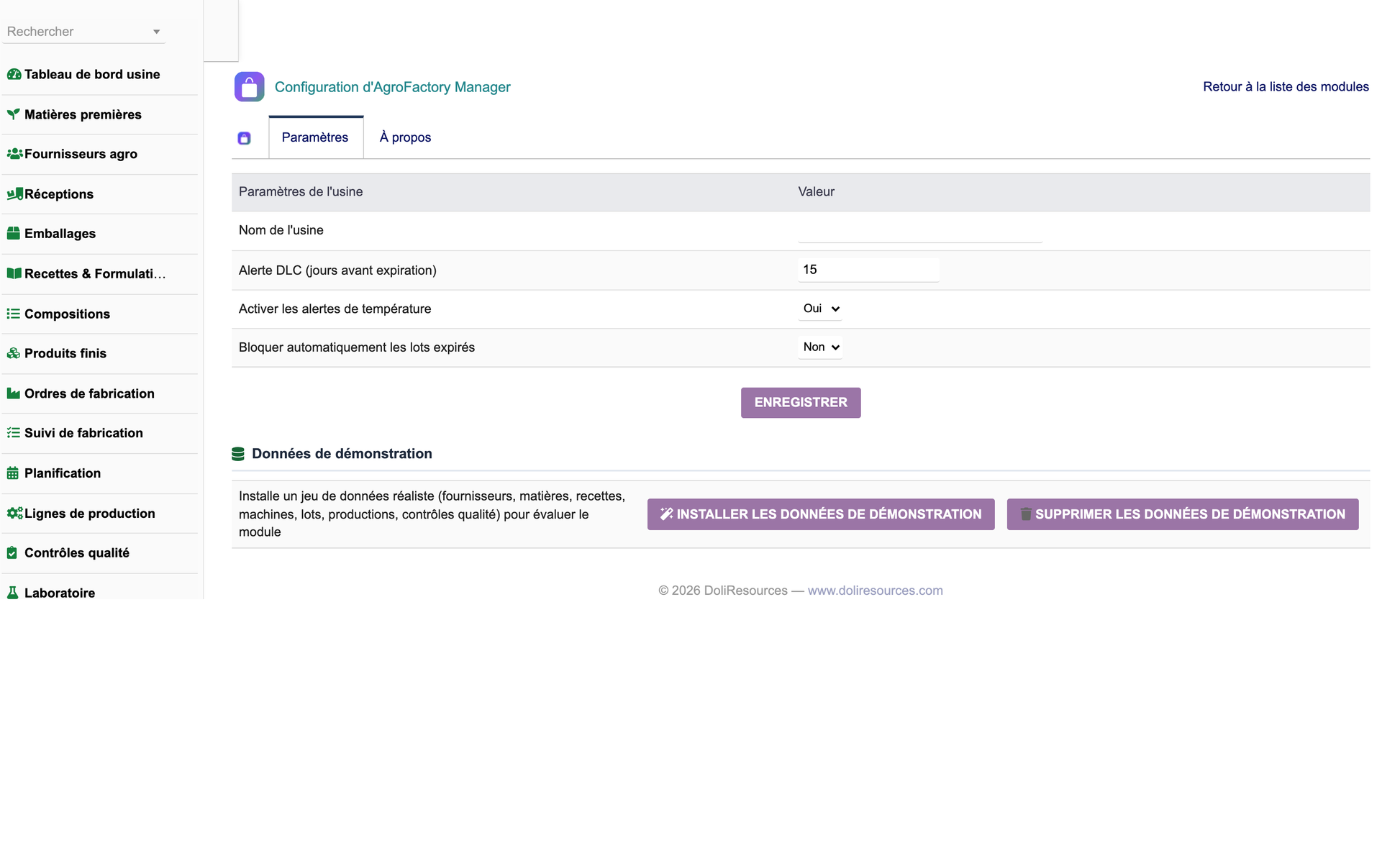This screenshot has height=866, width=1400.
Task: Open the Réceptions menu entry
Action: [x=59, y=194]
